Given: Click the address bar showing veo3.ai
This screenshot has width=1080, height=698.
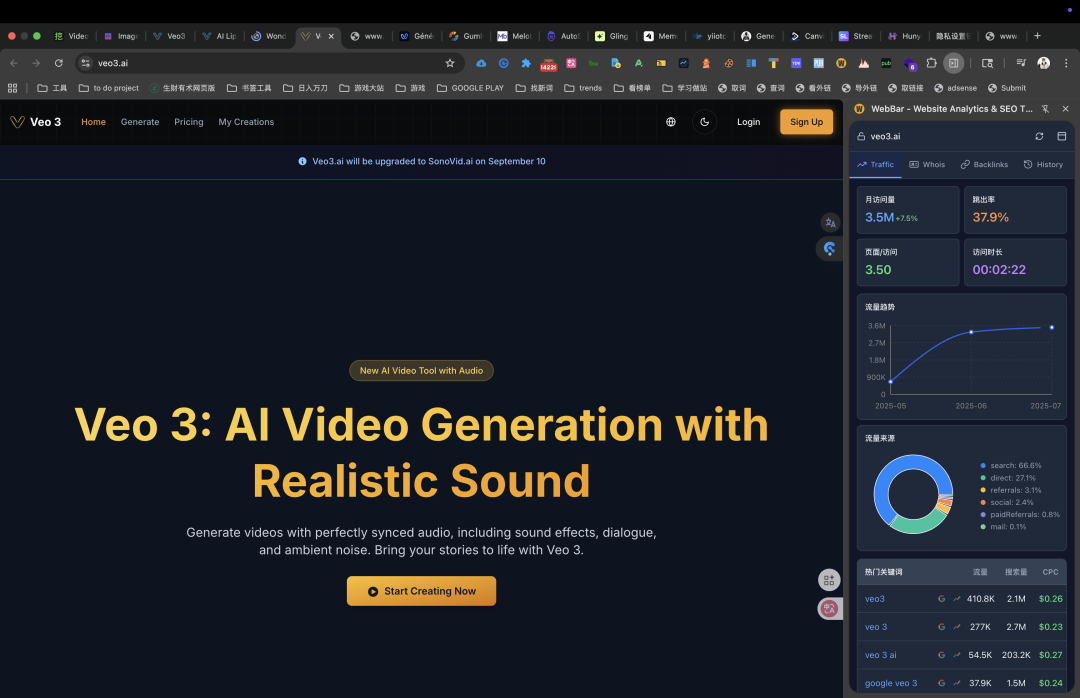Looking at the screenshot, I should [x=269, y=63].
